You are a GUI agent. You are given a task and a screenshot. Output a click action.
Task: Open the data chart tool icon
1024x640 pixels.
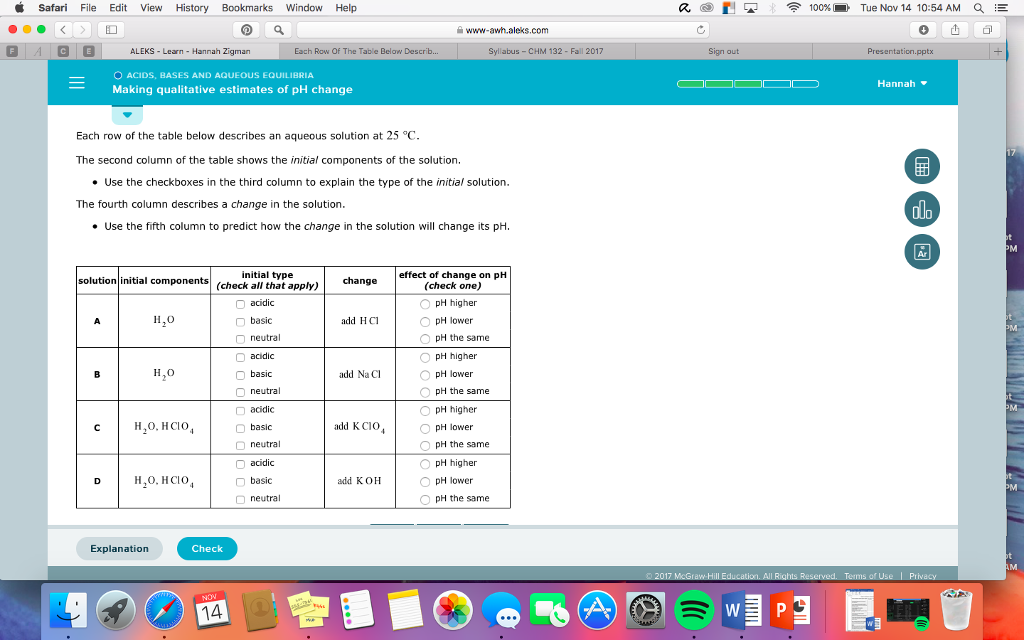(920, 209)
